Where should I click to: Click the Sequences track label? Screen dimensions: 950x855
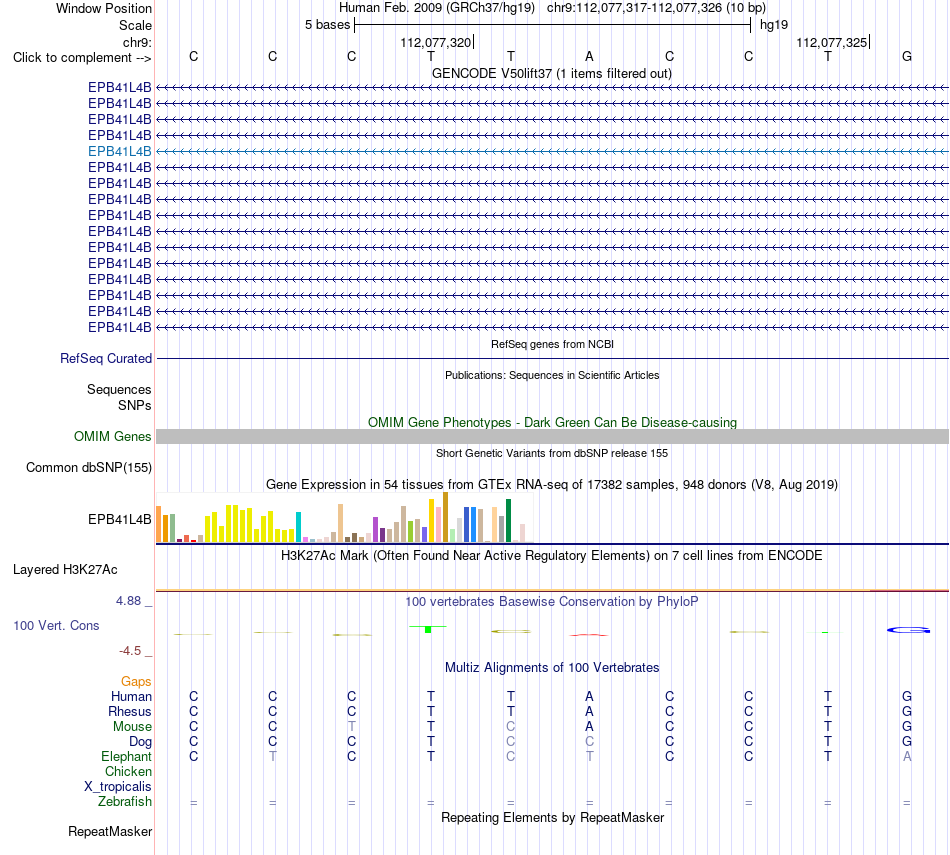[x=119, y=390]
